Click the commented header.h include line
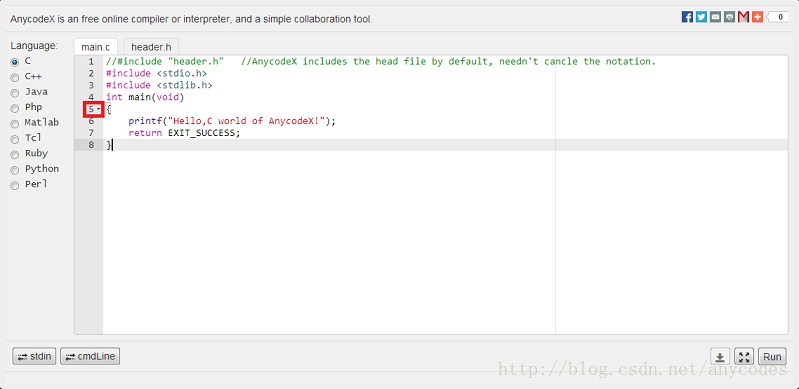 381,62
